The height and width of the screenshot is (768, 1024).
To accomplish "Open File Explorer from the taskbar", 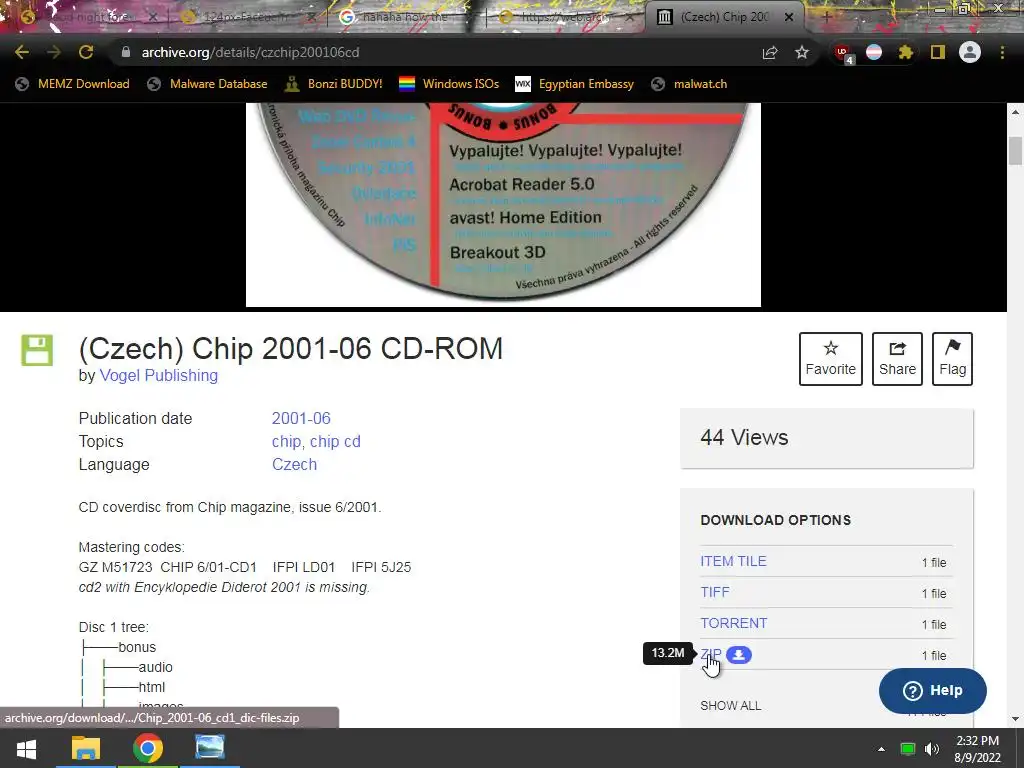I will click(86, 748).
